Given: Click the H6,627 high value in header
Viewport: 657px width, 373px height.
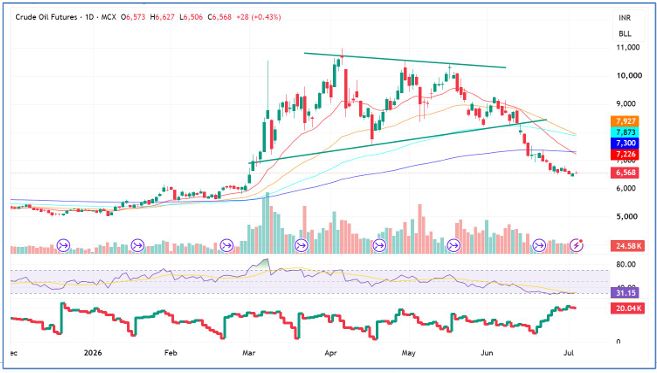Looking at the screenshot, I should point(163,17).
